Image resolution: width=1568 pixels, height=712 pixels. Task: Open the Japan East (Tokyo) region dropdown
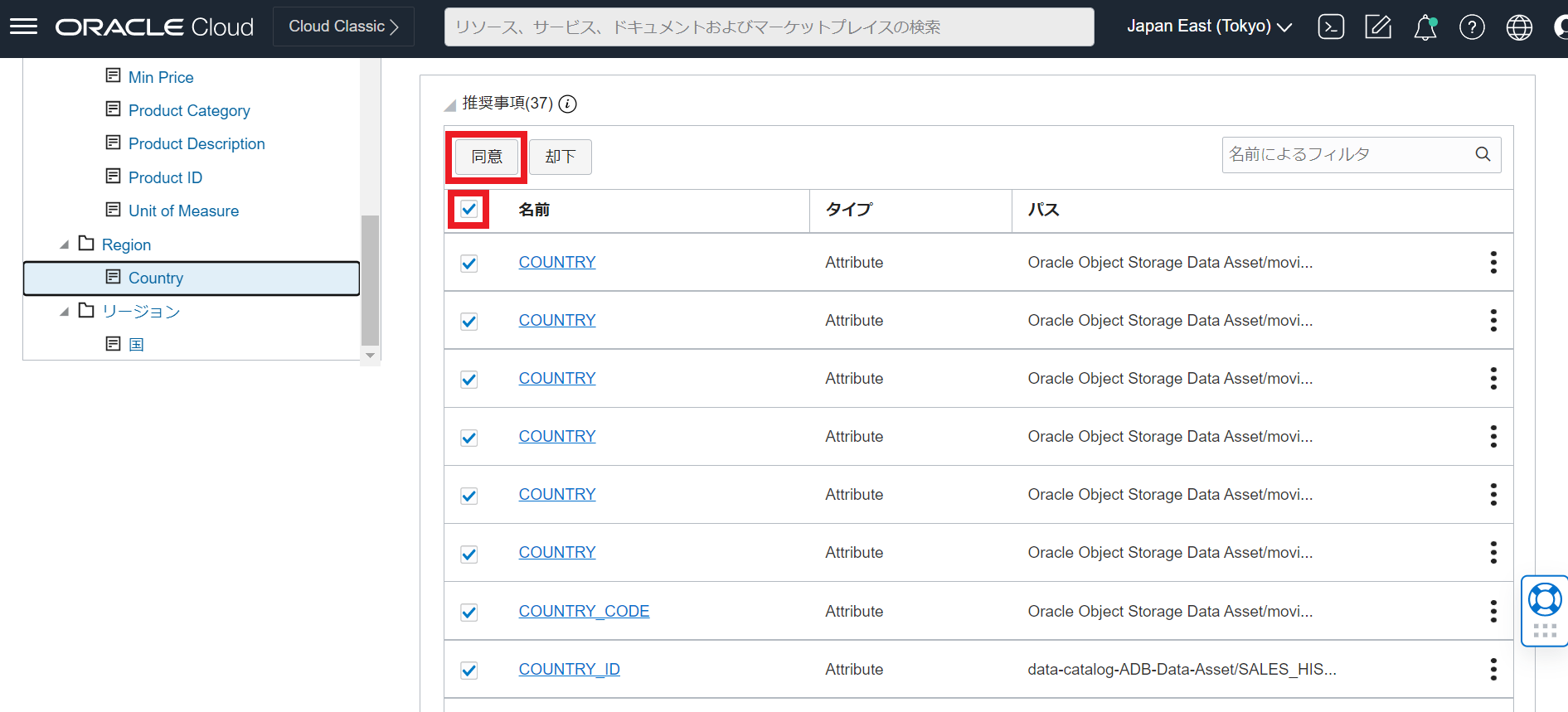[1208, 27]
